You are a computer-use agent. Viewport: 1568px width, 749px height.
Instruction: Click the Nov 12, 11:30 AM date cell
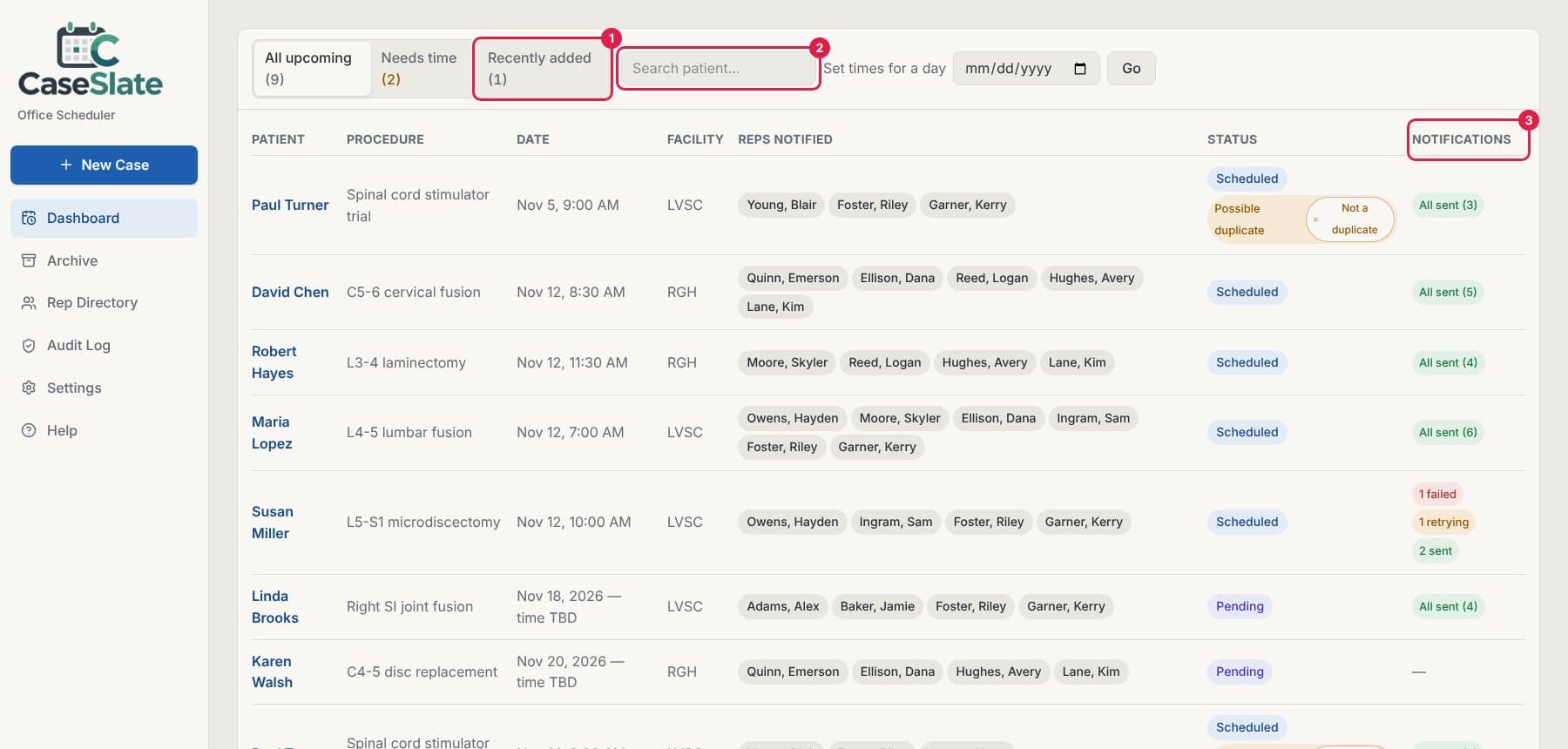[x=571, y=362]
